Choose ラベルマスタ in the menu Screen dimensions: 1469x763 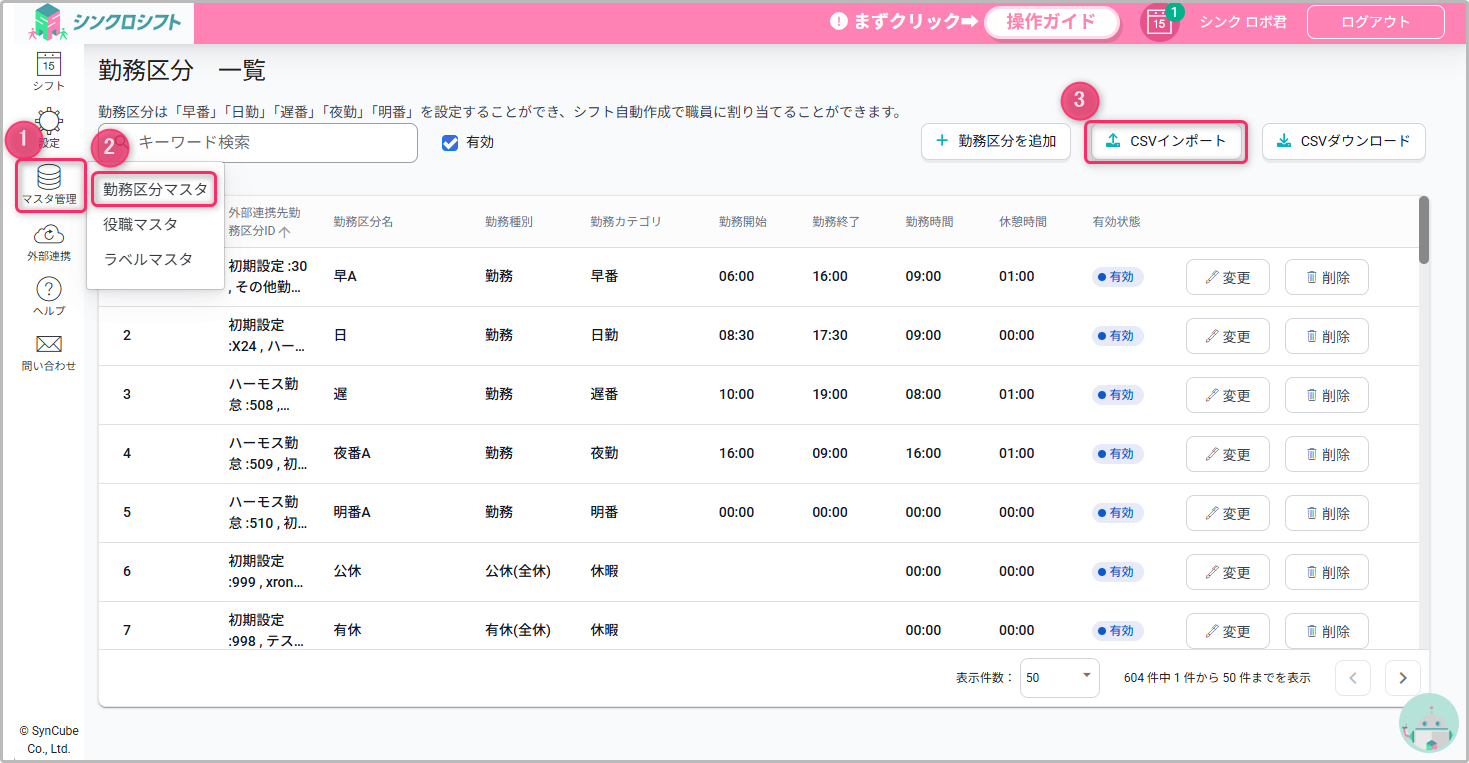(x=148, y=259)
